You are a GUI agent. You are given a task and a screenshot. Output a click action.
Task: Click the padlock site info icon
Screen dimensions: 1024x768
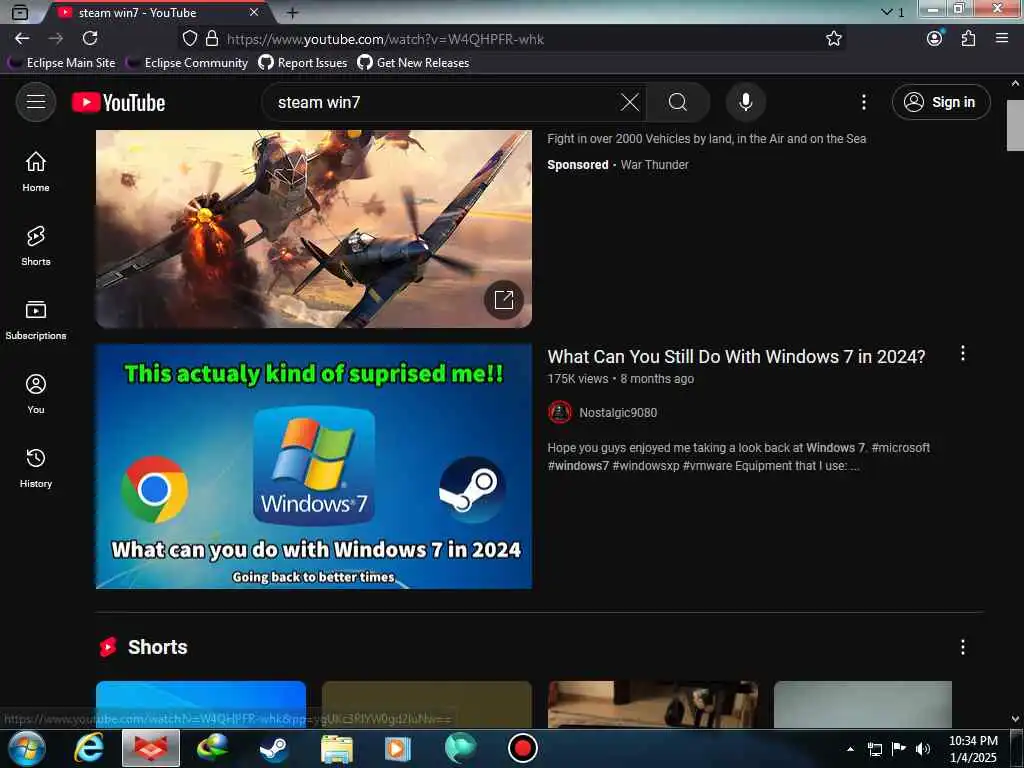212,39
